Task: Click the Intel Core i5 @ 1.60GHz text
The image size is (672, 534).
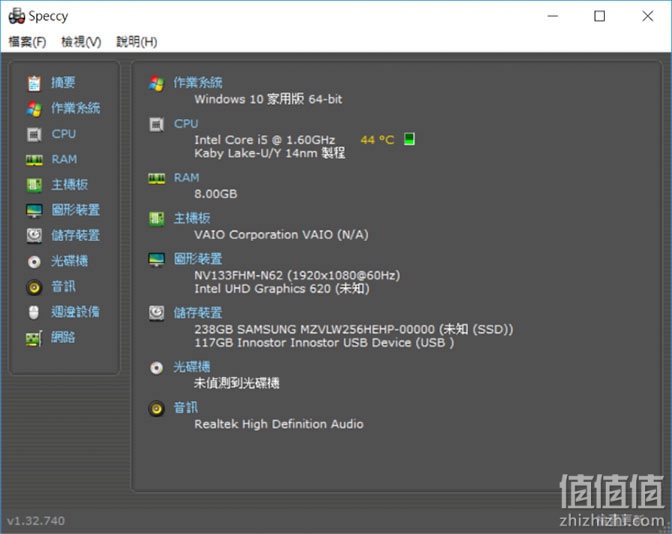Action: click(x=265, y=140)
